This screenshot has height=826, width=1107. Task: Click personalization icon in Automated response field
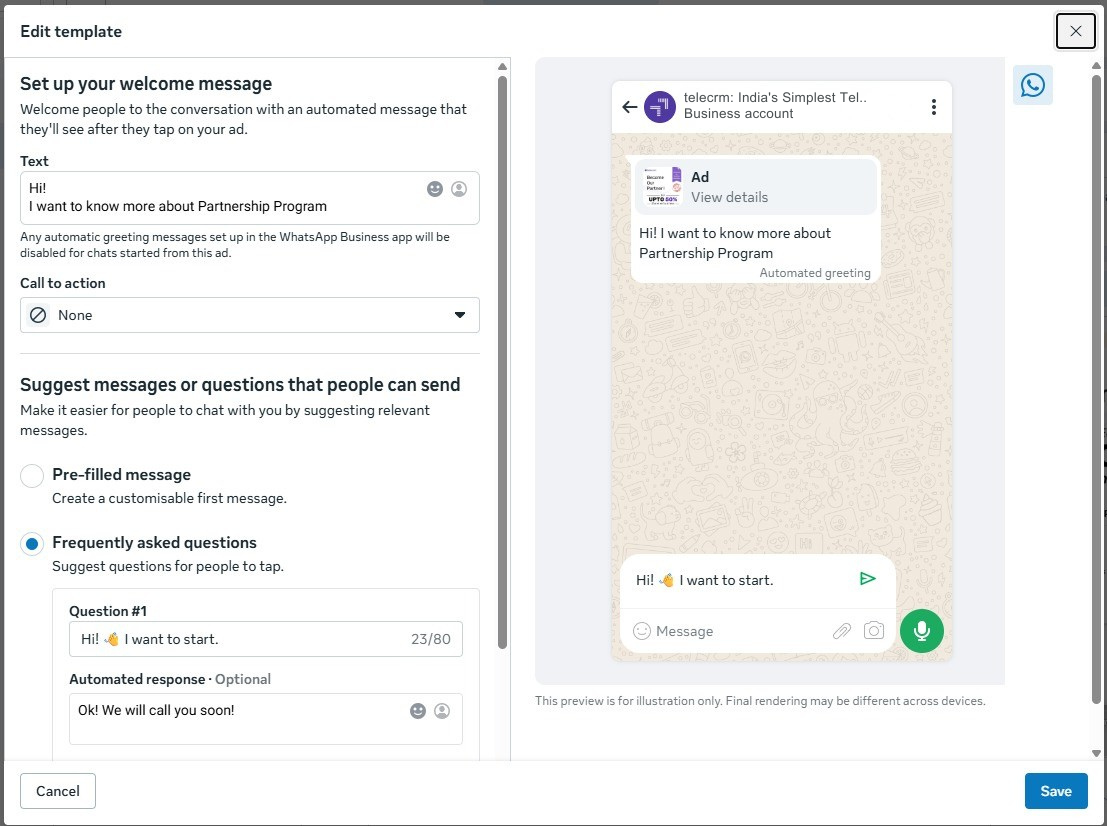point(441,710)
